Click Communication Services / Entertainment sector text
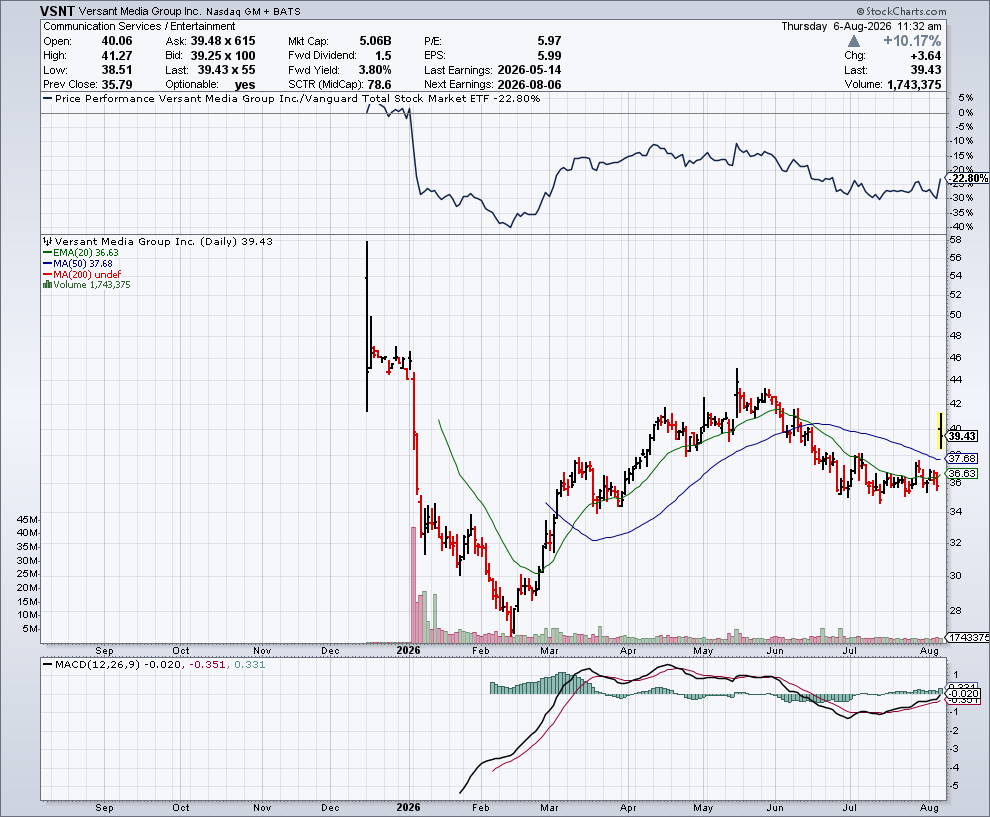Viewport: 990px width, 817px height. [139, 27]
